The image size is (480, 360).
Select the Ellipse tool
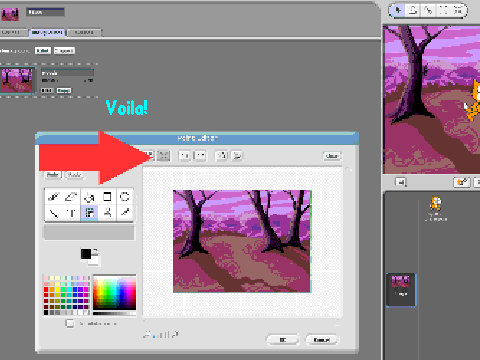[x=125, y=197]
